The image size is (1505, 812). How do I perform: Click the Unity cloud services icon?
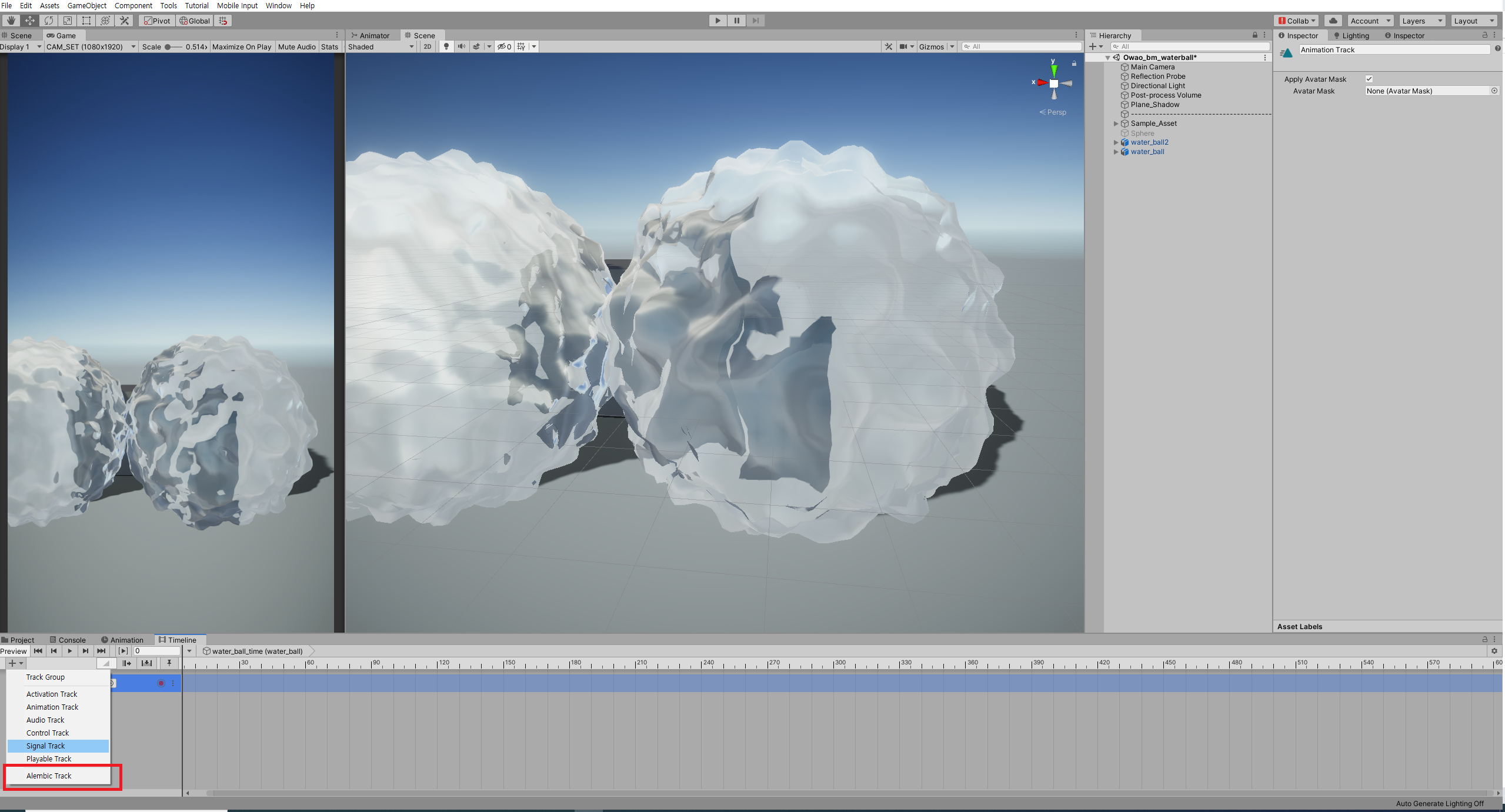click(1333, 21)
